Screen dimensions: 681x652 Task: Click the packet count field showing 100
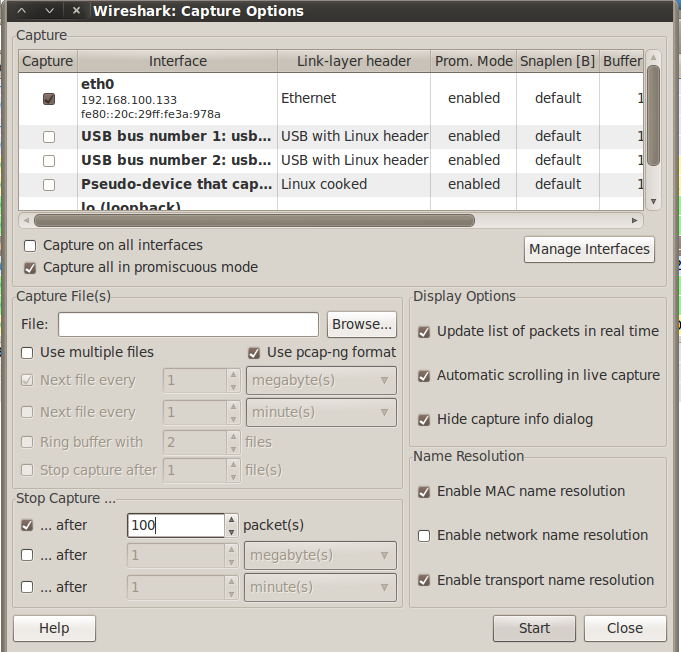tap(176, 525)
